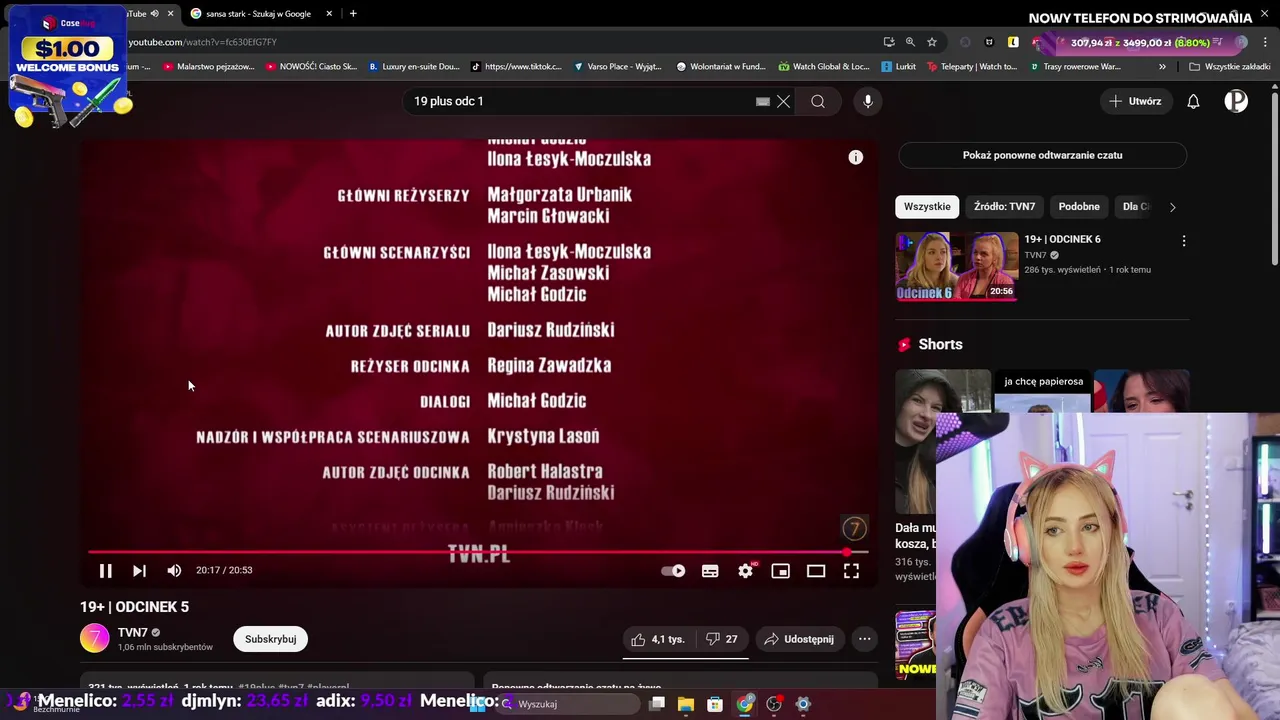Open the Wolontariat w Fund... bookmark

[721, 67]
